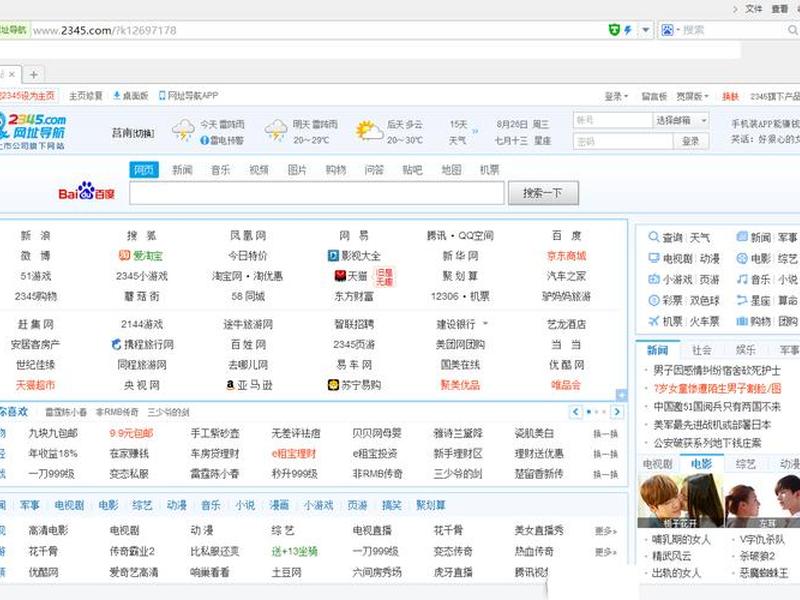This screenshot has height=600, width=800.
Task: Click the 登录 button beside password field
Action: click(x=691, y=141)
